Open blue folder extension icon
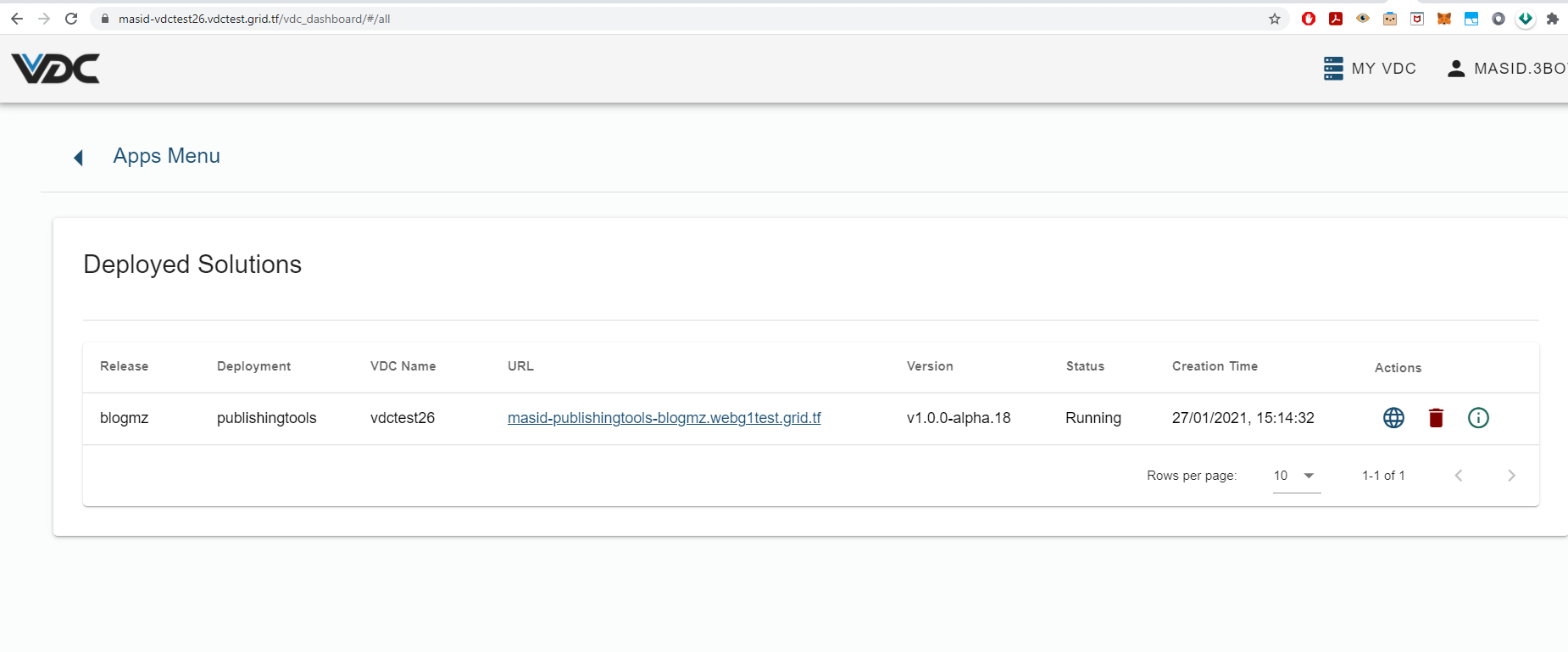This screenshot has height=652, width=1568. point(1471,19)
